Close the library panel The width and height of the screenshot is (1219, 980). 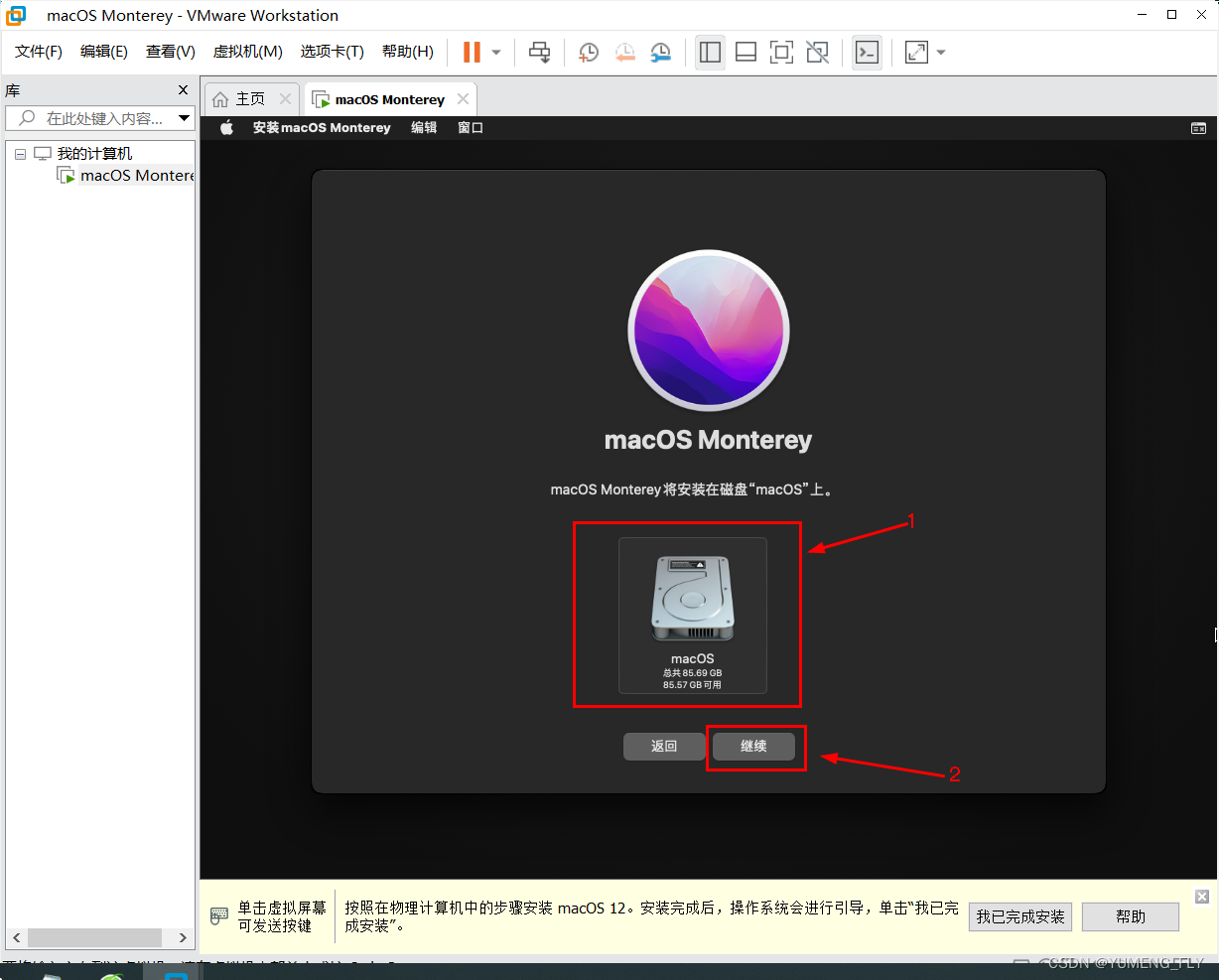[x=183, y=90]
